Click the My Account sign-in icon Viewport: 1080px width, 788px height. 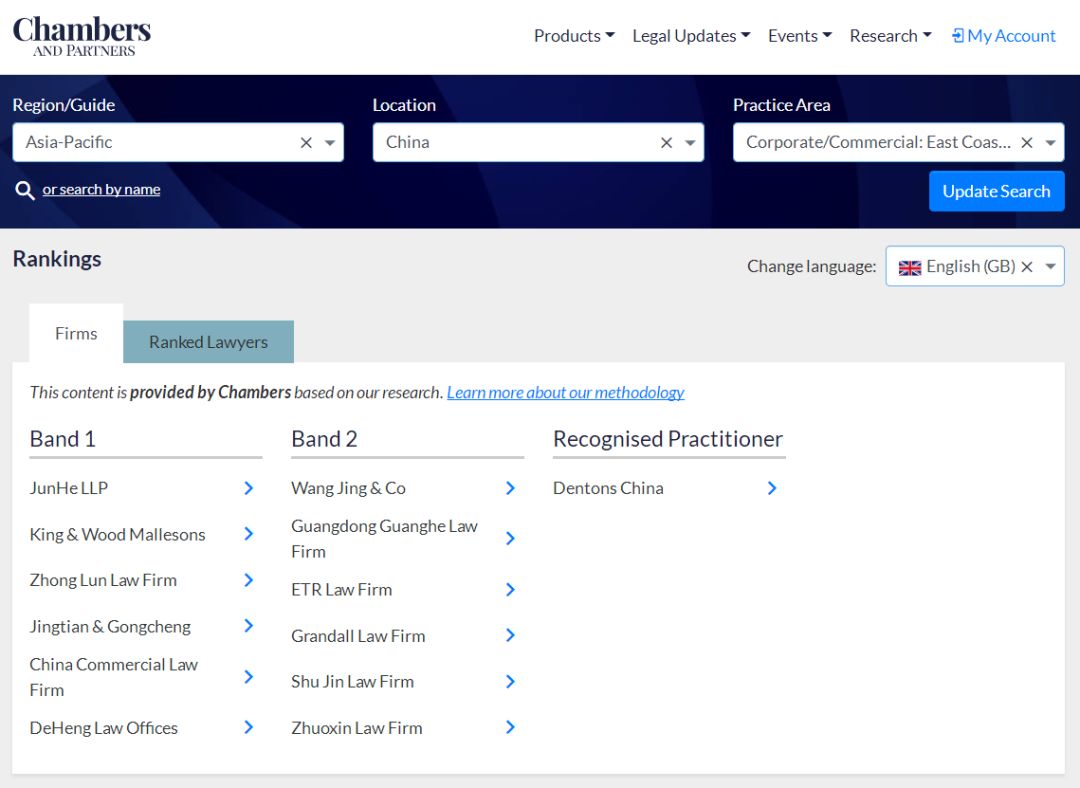tap(957, 36)
